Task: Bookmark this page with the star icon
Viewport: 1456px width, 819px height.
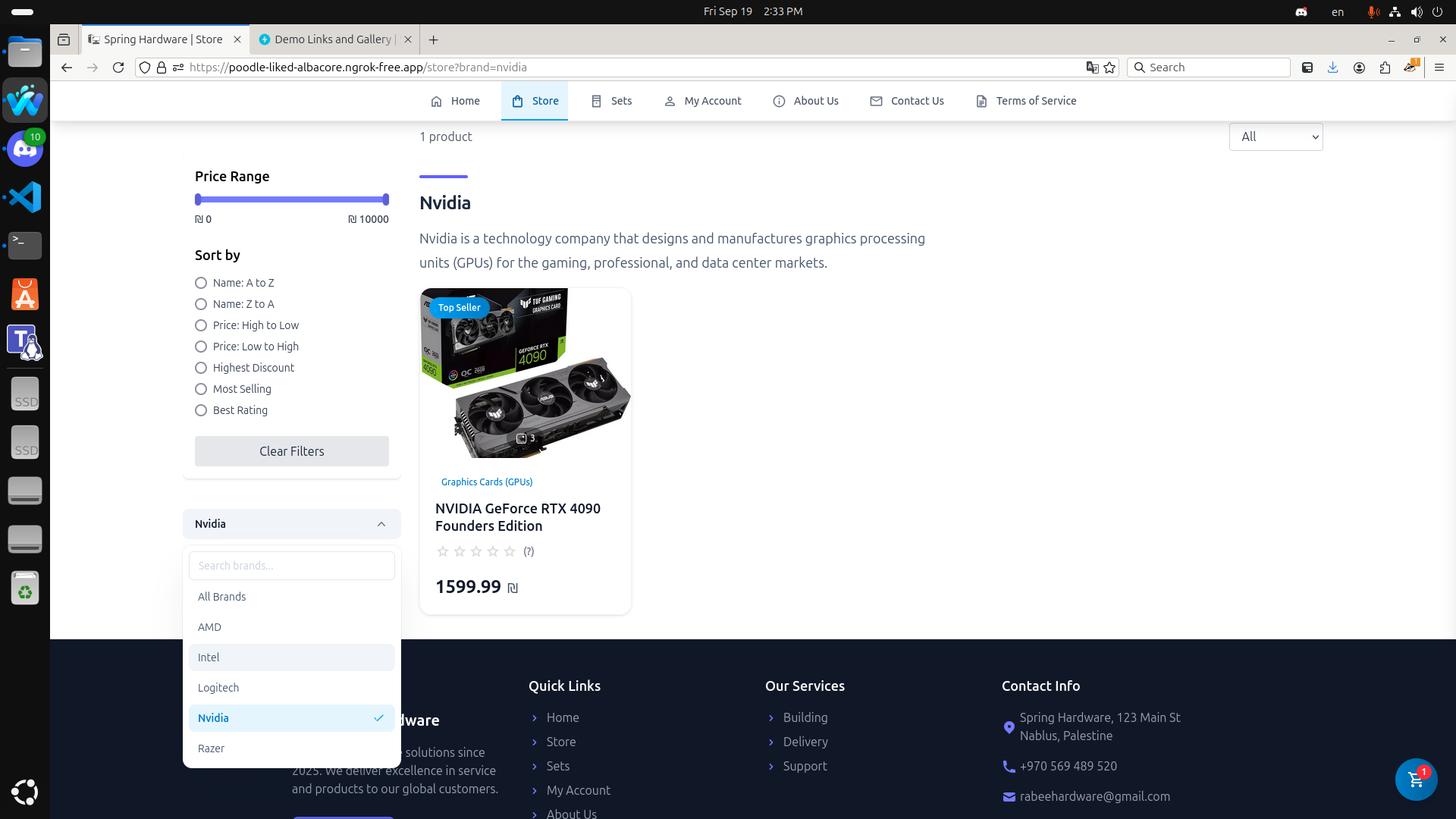Action: point(1110,67)
